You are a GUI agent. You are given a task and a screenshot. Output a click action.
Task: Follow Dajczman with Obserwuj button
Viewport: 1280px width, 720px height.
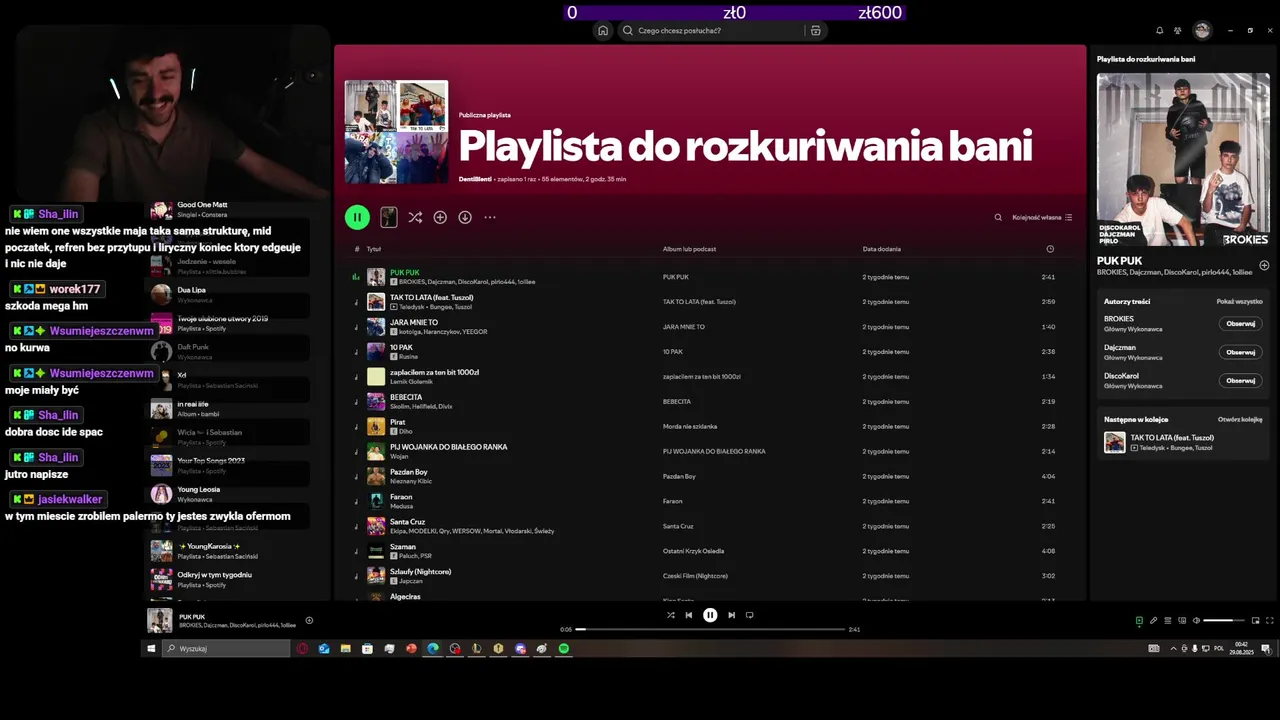tap(1241, 352)
